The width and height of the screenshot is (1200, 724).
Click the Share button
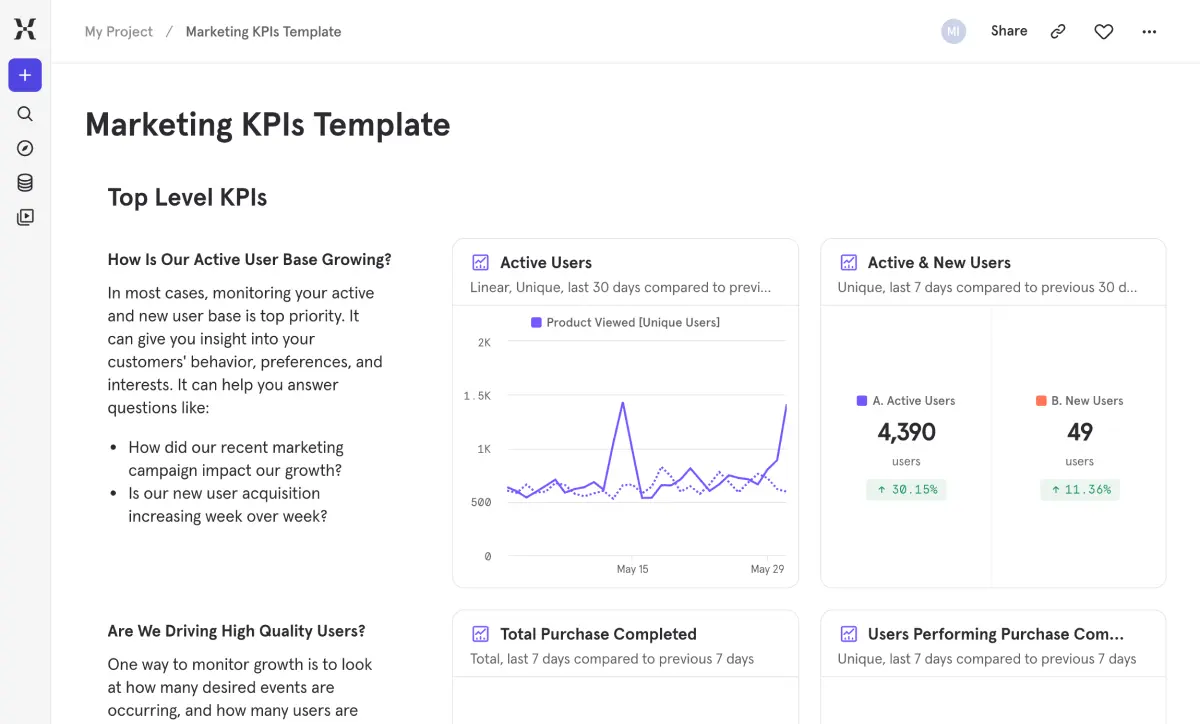1008,31
